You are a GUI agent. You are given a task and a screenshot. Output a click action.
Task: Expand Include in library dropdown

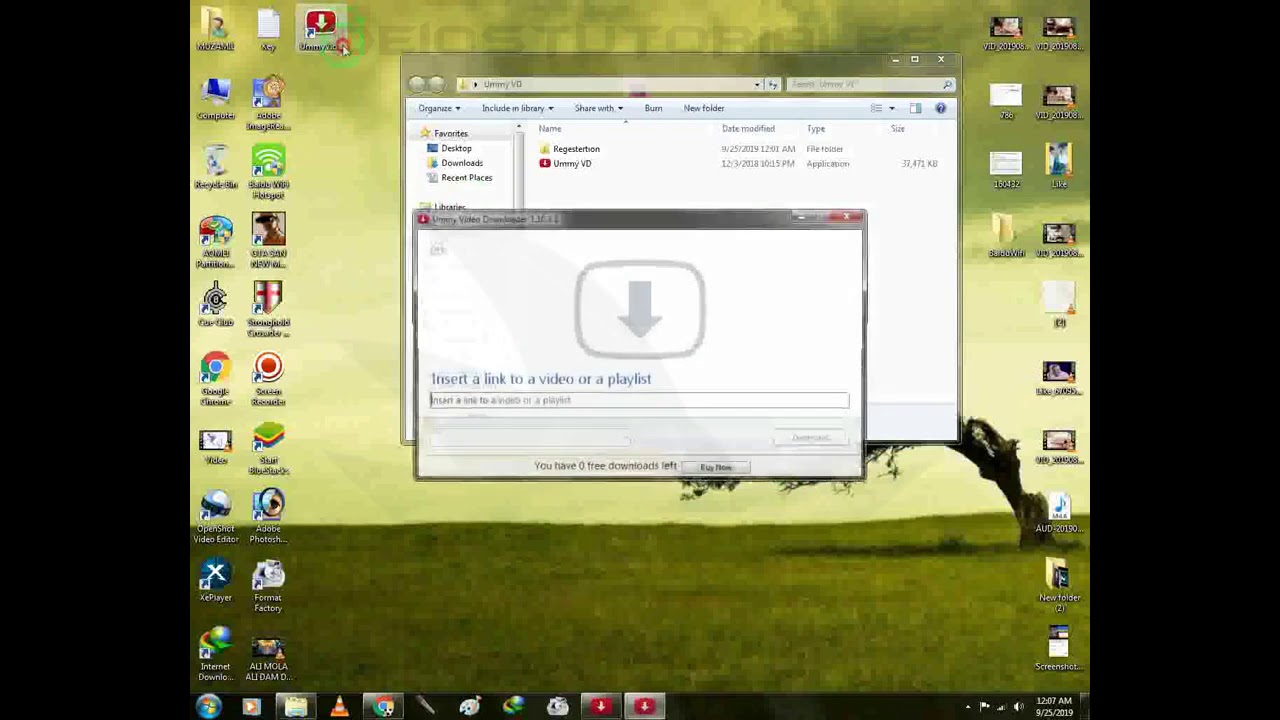click(x=517, y=108)
